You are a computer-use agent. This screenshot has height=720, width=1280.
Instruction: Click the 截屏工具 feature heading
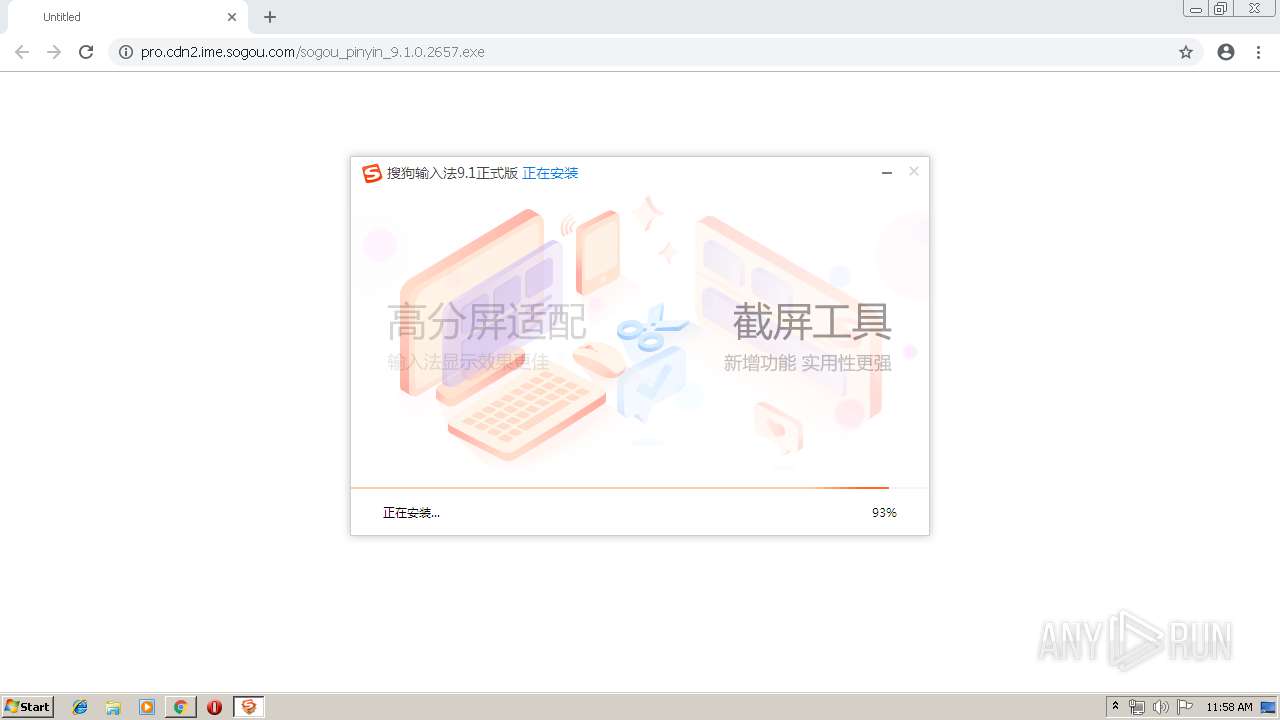coord(812,322)
